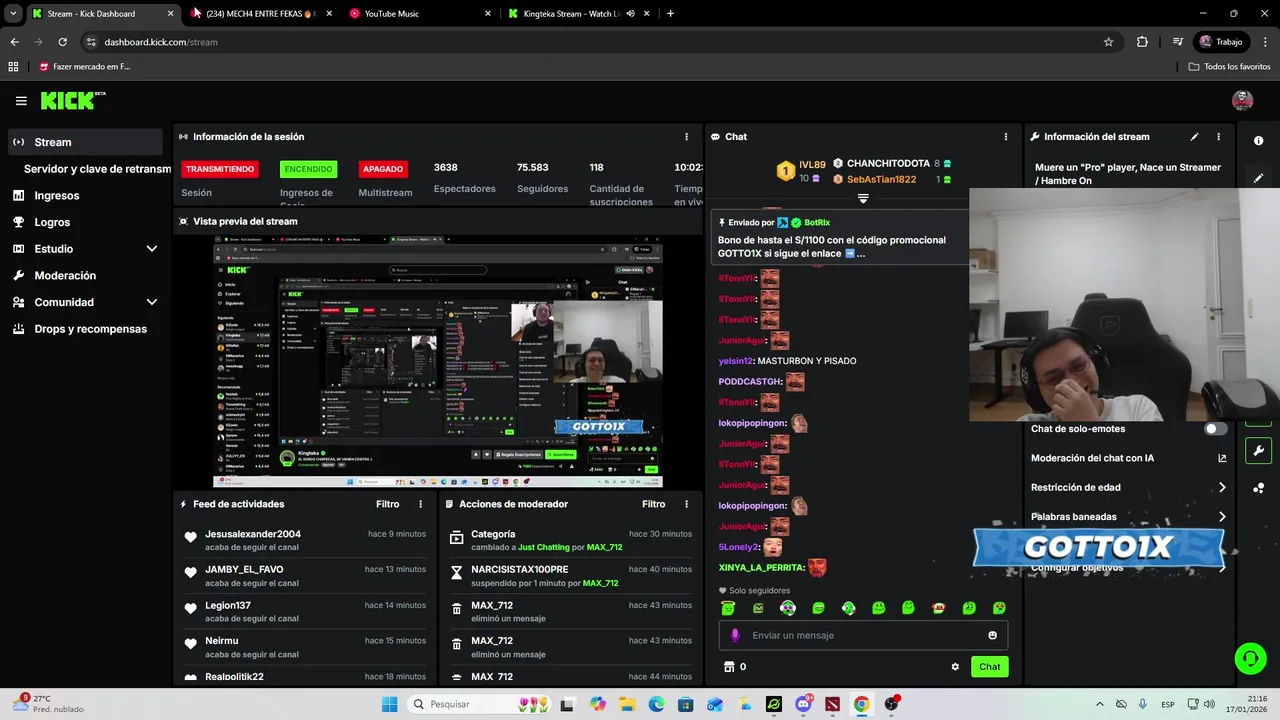Image resolution: width=1280 pixels, height=720 pixels.
Task: Open Restricción de edad settings
Action: (1128, 488)
